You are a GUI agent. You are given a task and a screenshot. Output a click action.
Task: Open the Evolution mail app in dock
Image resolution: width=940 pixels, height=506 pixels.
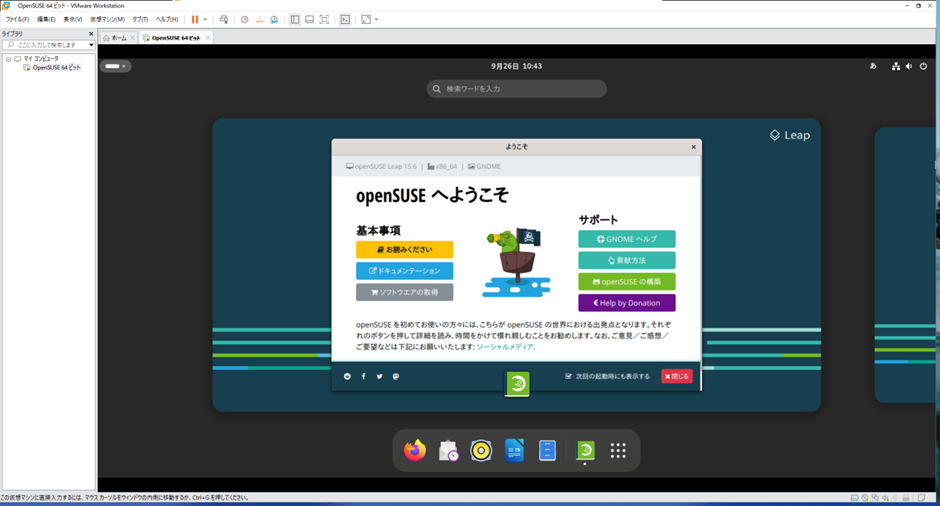pos(448,451)
